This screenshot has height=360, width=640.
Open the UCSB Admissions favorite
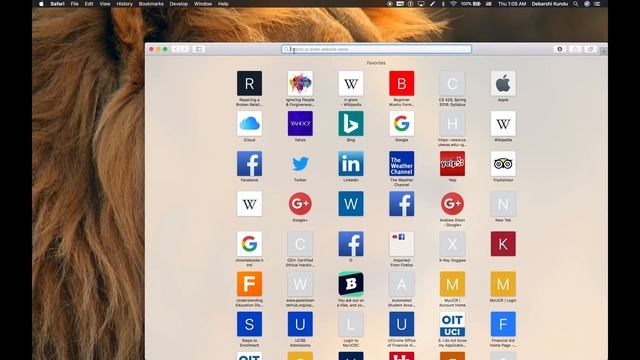tap(300, 324)
